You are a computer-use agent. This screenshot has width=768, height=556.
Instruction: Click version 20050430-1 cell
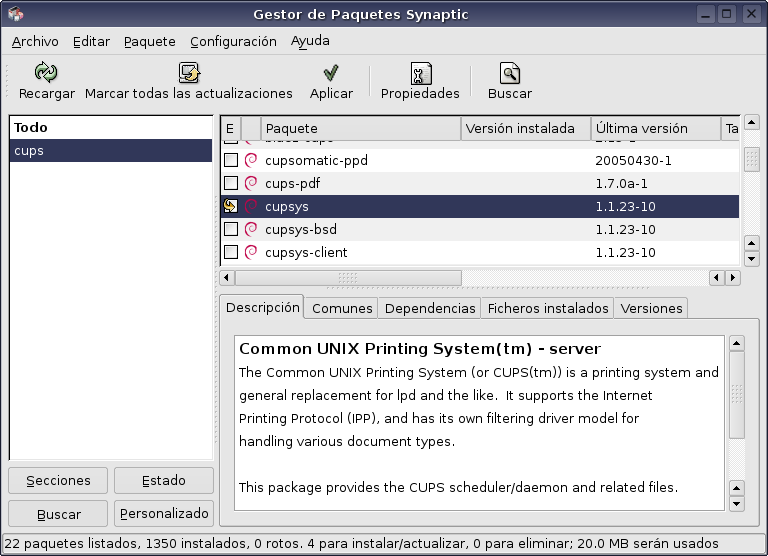click(x=633, y=161)
